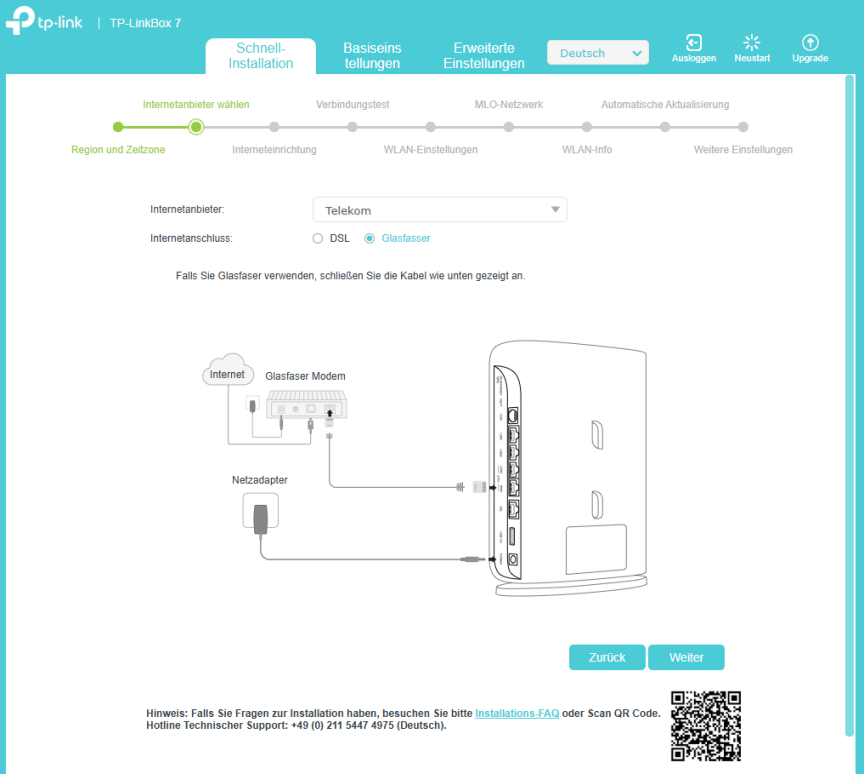
Task: Click the page vertical scrollbar
Action: pos(849,405)
